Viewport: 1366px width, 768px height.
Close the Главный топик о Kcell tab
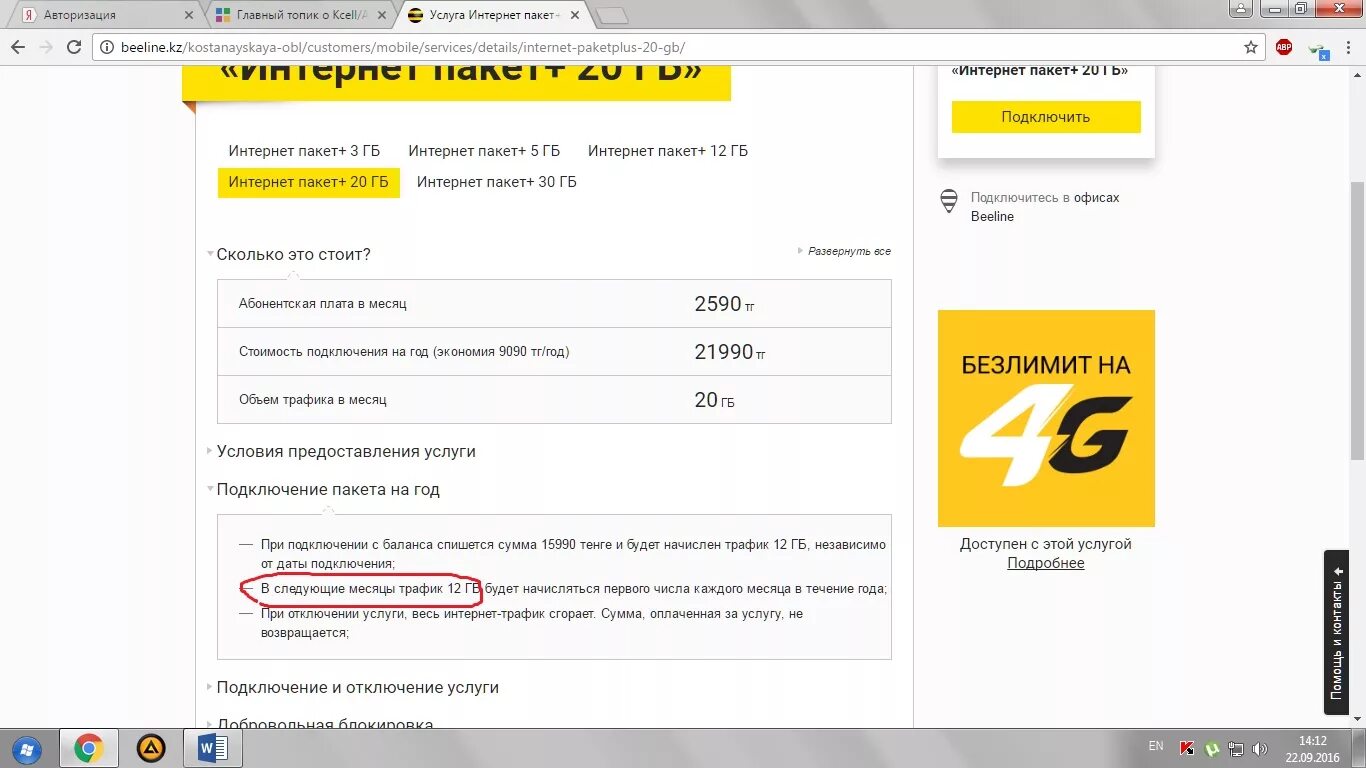coord(382,15)
